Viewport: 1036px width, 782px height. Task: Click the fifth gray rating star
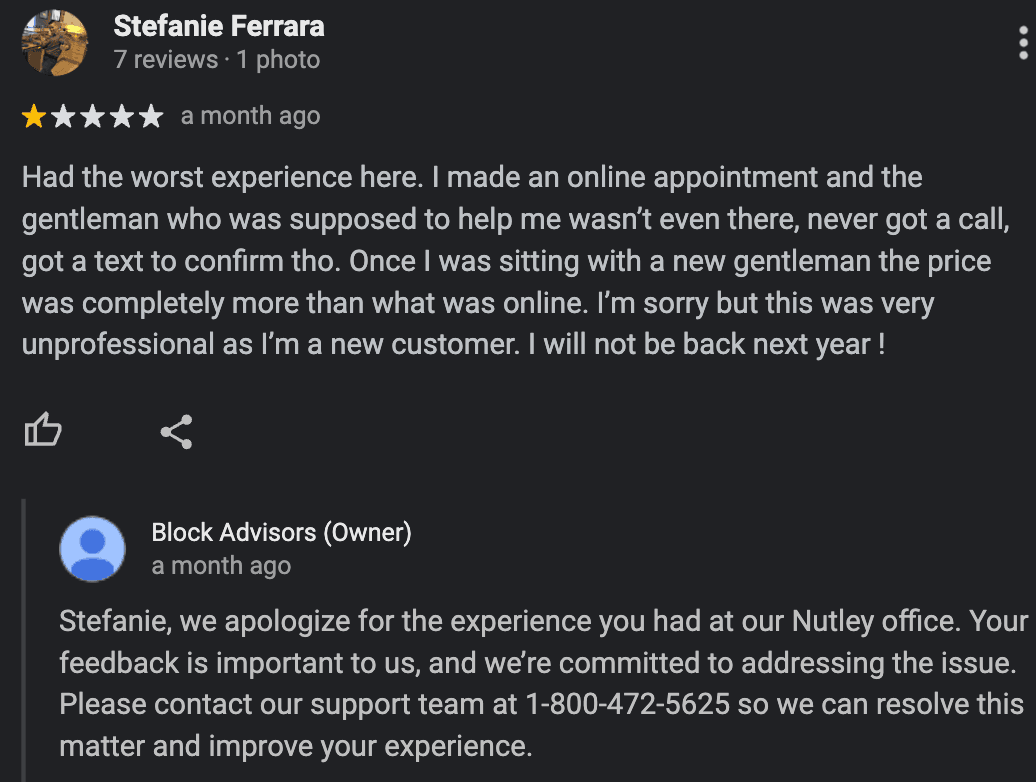(150, 117)
